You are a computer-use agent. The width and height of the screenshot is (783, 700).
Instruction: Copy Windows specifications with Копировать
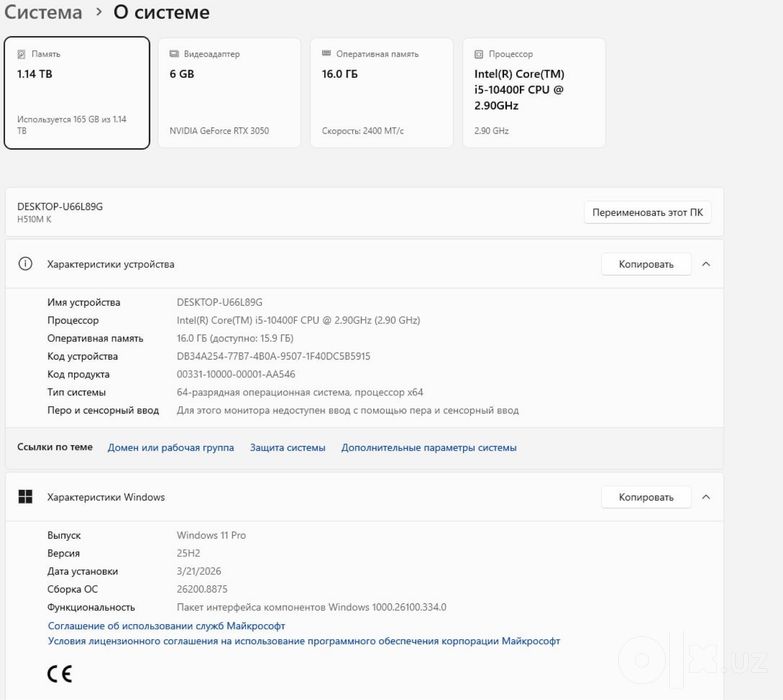pos(646,497)
